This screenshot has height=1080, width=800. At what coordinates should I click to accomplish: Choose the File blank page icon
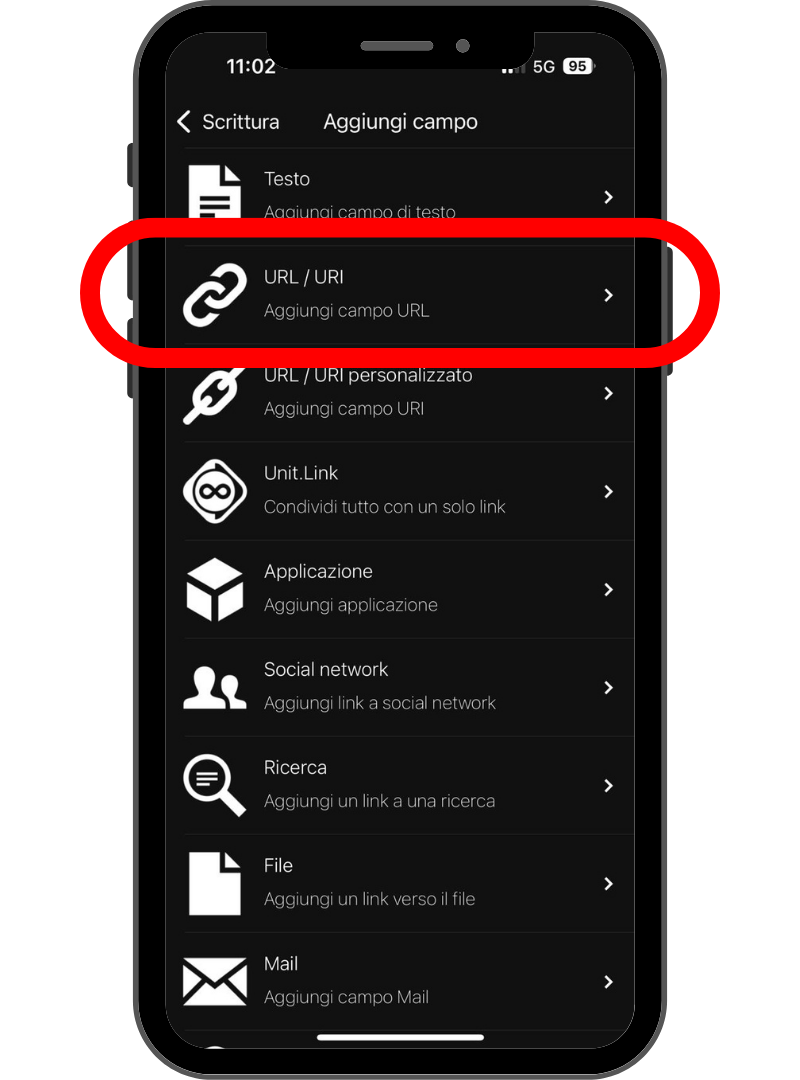tap(214, 884)
